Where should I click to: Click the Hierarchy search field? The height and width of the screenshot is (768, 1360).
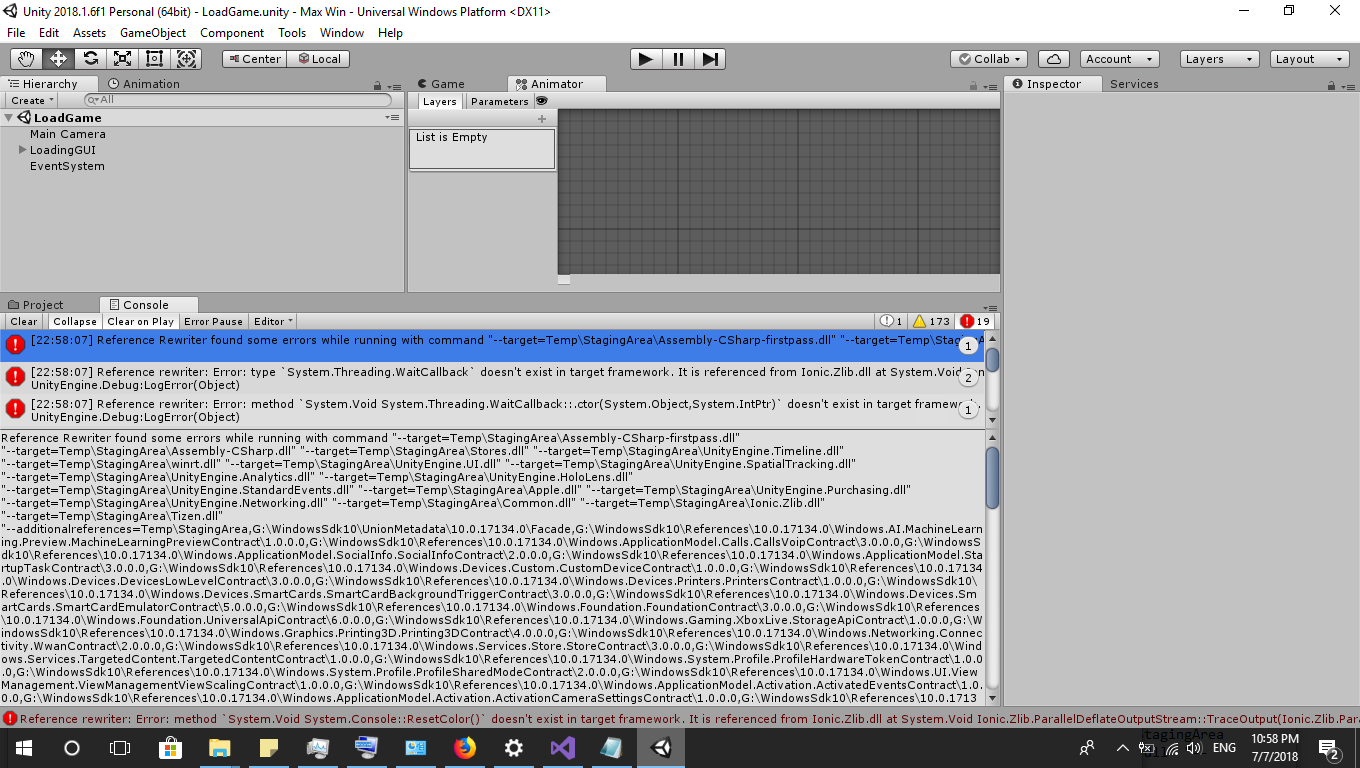[x=238, y=100]
